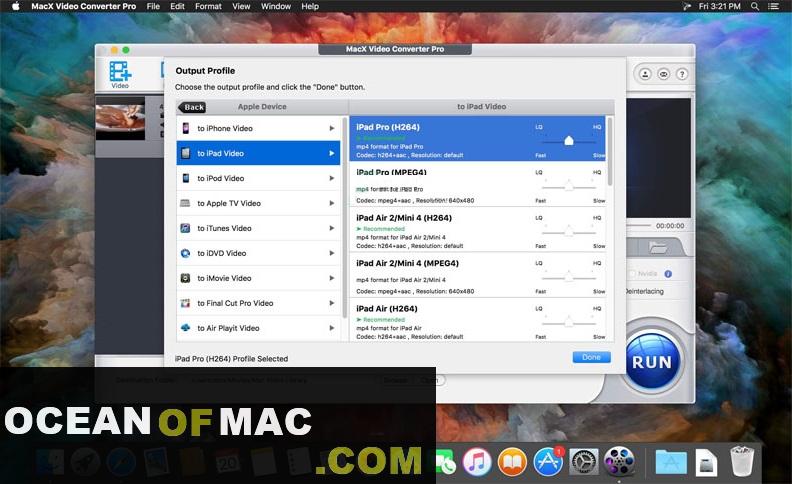This screenshot has width=792, height=484.
Task: Click the rocket status icon in menu bar
Action: [686, 6]
